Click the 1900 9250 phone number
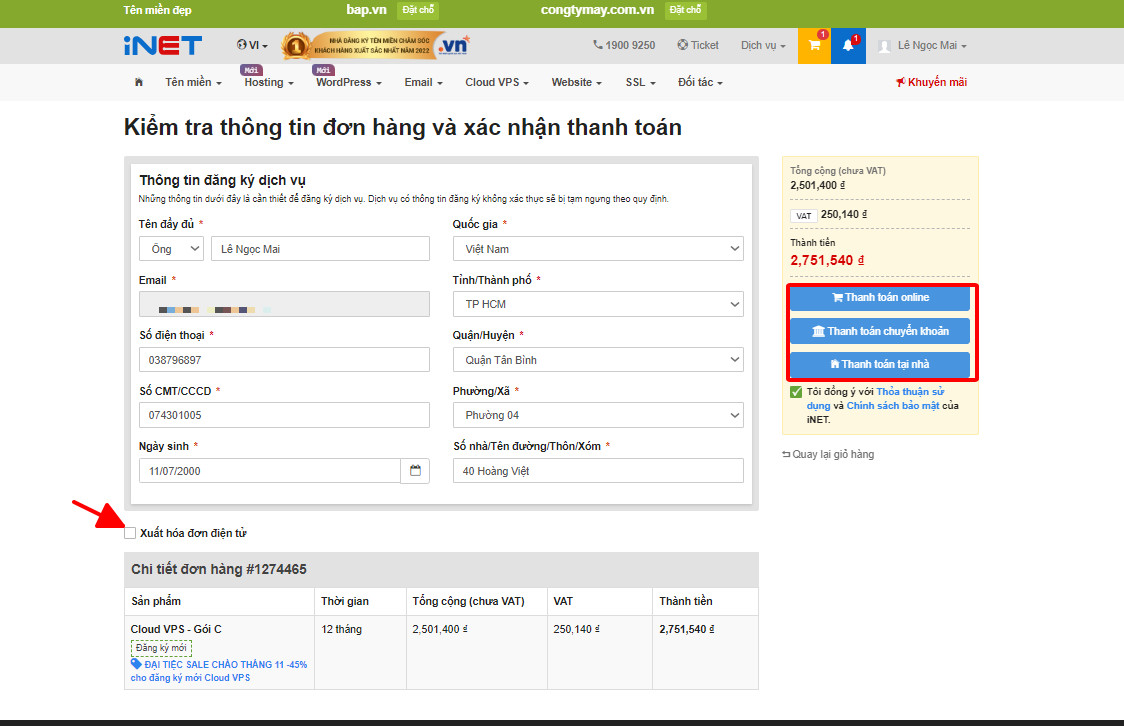The width and height of the screenshot is (1124, 726). [x=624, y=45]
